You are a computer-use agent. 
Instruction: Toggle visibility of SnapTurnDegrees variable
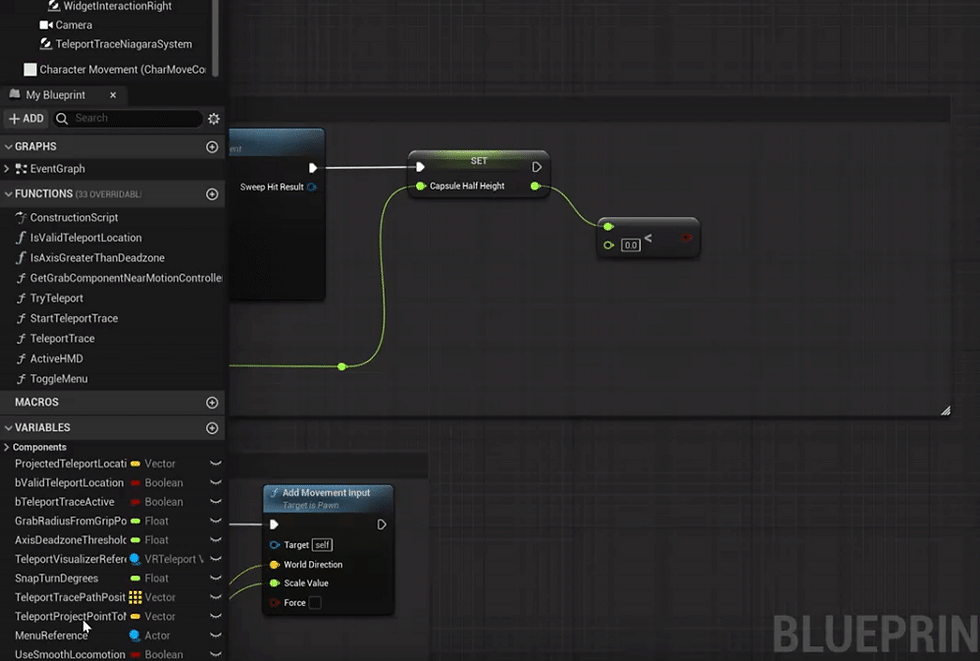216,578
